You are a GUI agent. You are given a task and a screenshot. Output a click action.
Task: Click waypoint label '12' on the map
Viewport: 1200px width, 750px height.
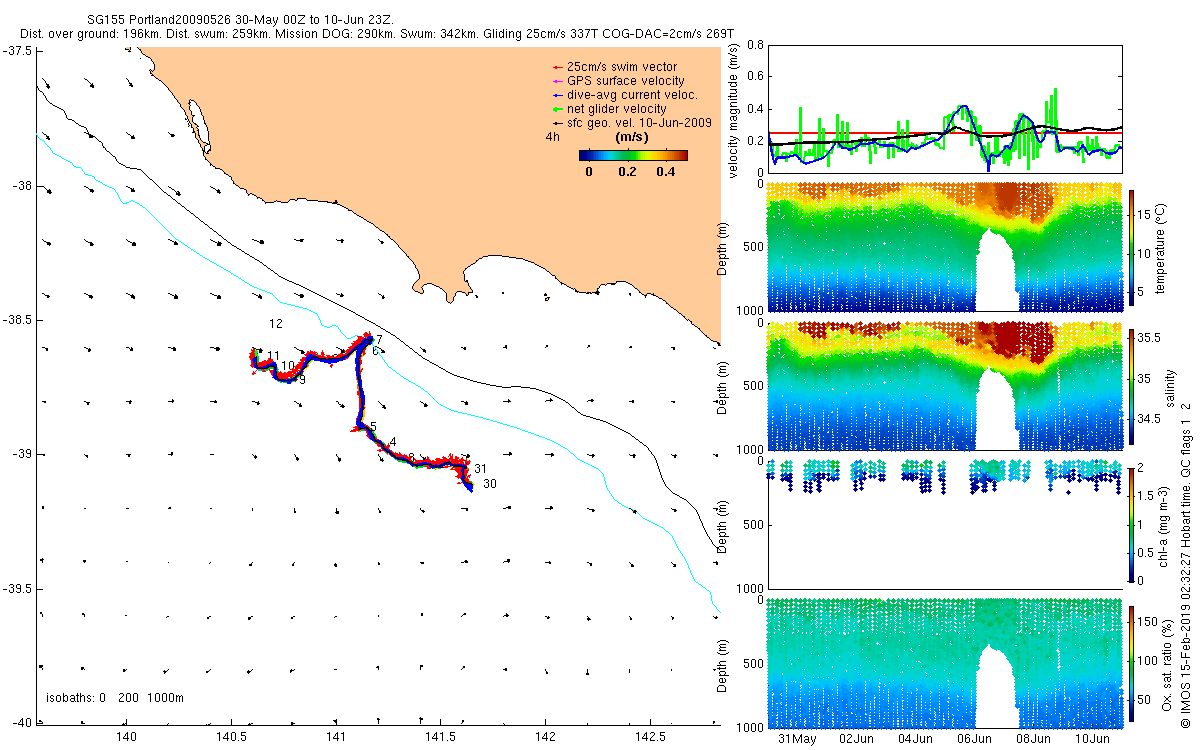[x=276, y=324]
